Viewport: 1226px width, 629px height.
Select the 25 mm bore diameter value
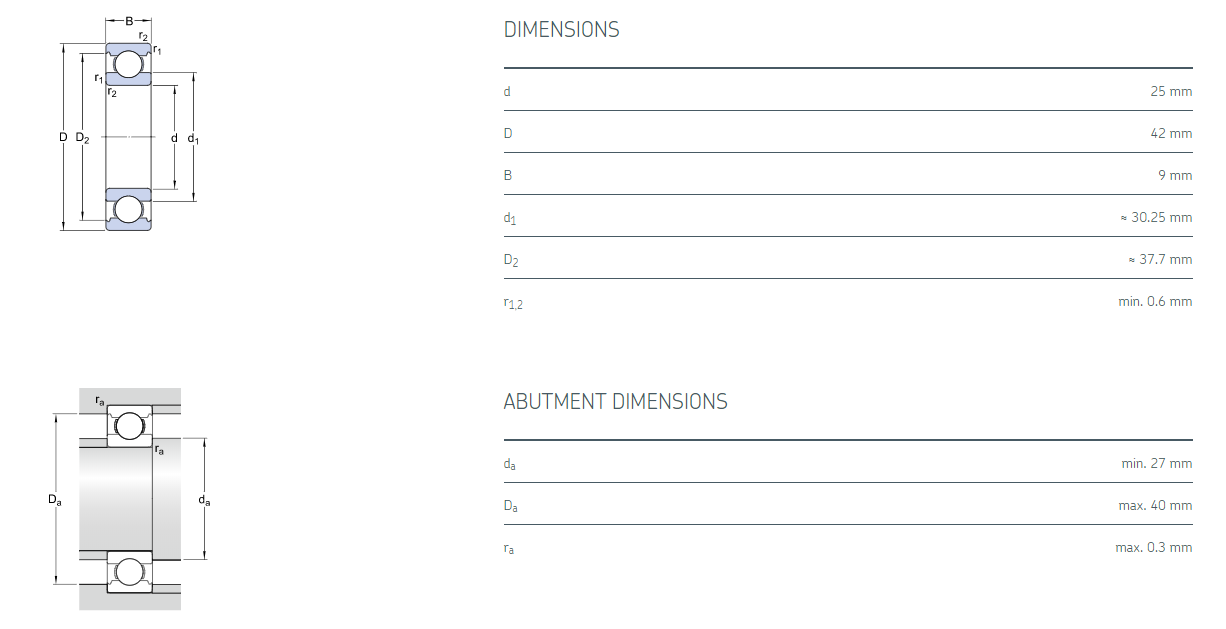(1171, 91)
